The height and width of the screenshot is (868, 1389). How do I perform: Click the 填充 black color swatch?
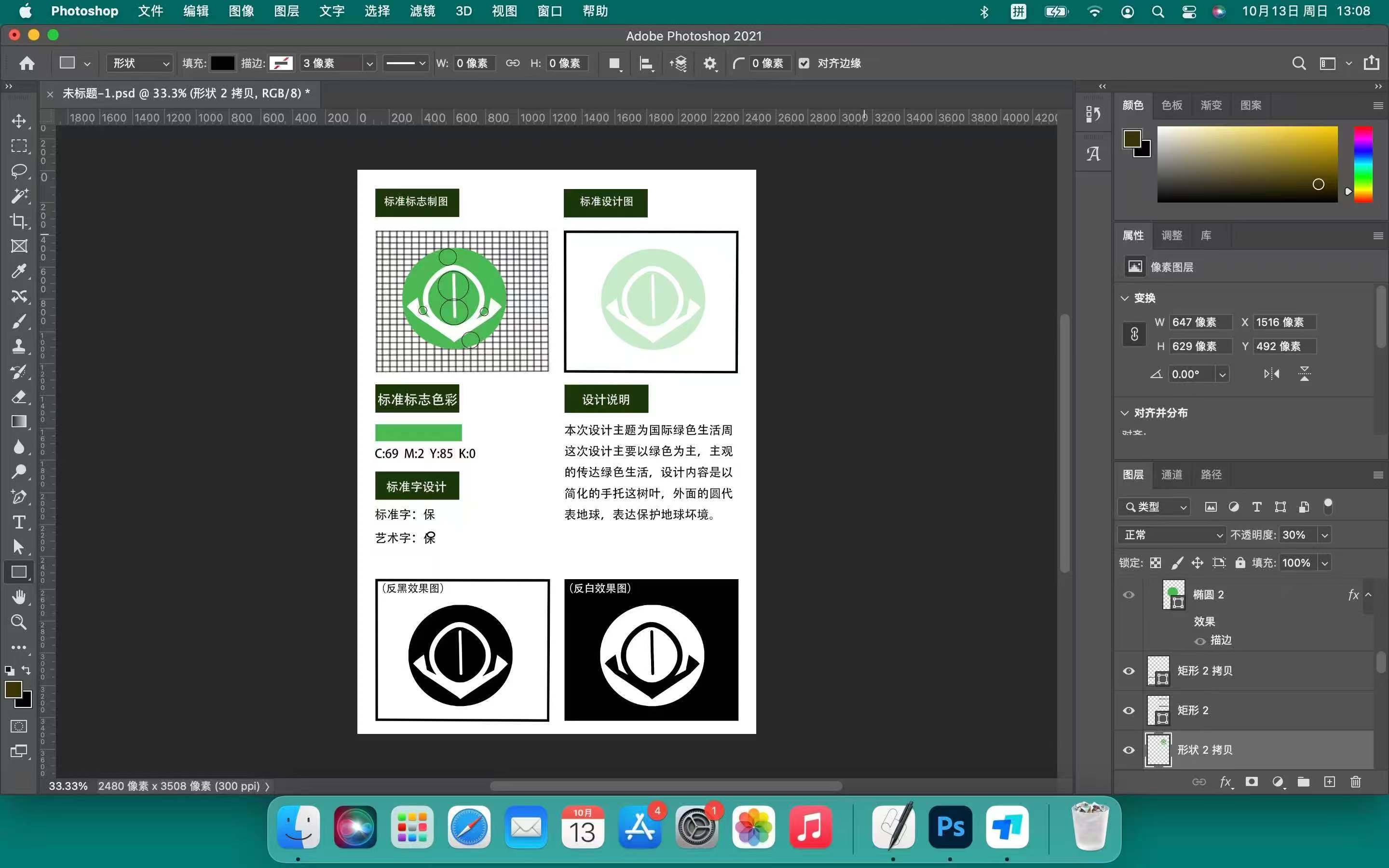222,63
